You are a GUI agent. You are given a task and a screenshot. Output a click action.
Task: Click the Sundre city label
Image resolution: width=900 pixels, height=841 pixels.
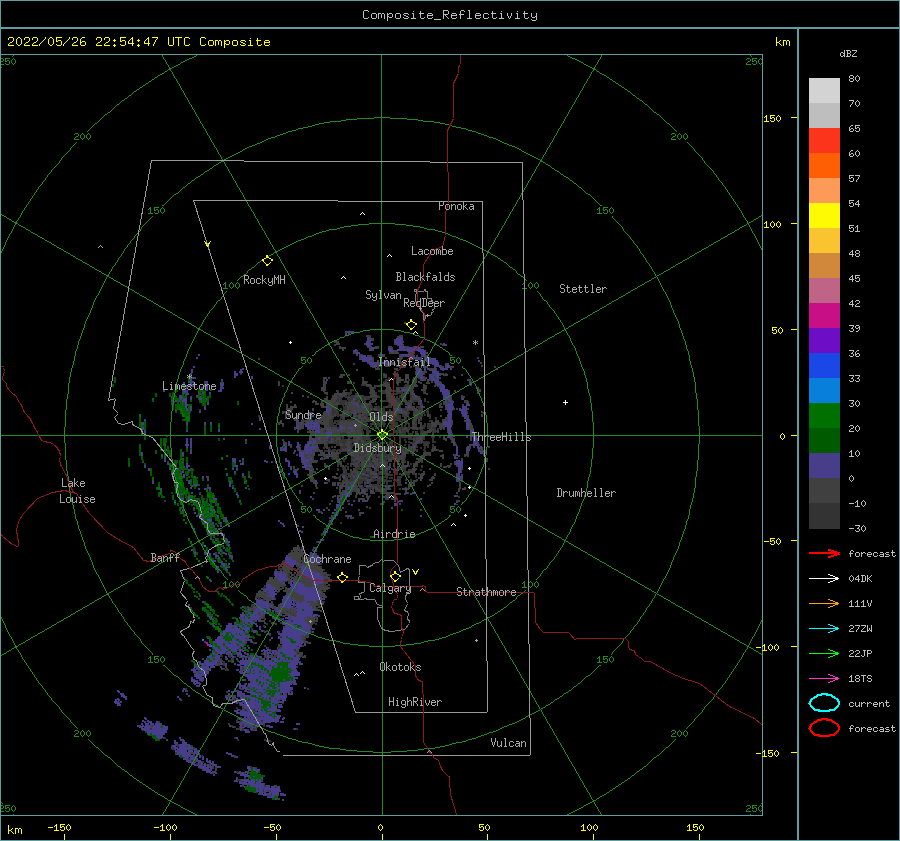tap(303, 415)
